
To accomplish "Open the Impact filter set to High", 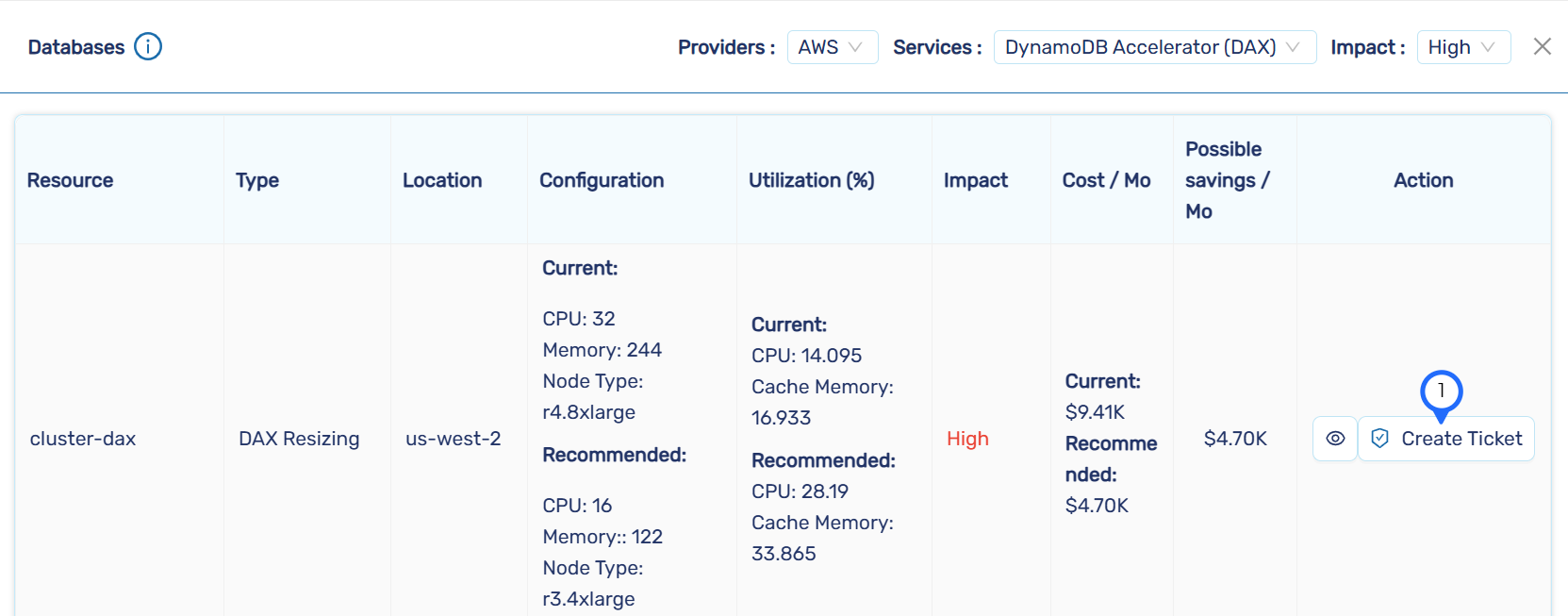I will [x=1462, y=47].
